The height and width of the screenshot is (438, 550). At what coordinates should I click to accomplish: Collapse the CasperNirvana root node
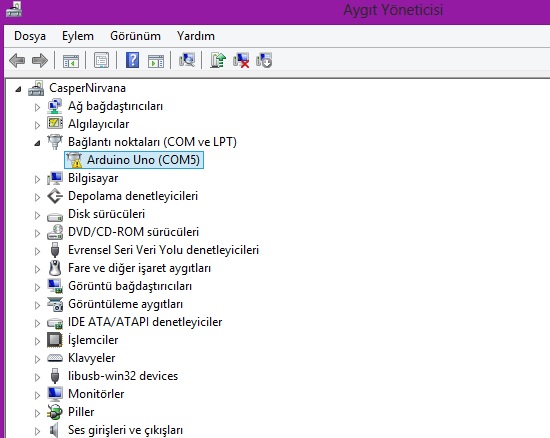pos(18,89)
